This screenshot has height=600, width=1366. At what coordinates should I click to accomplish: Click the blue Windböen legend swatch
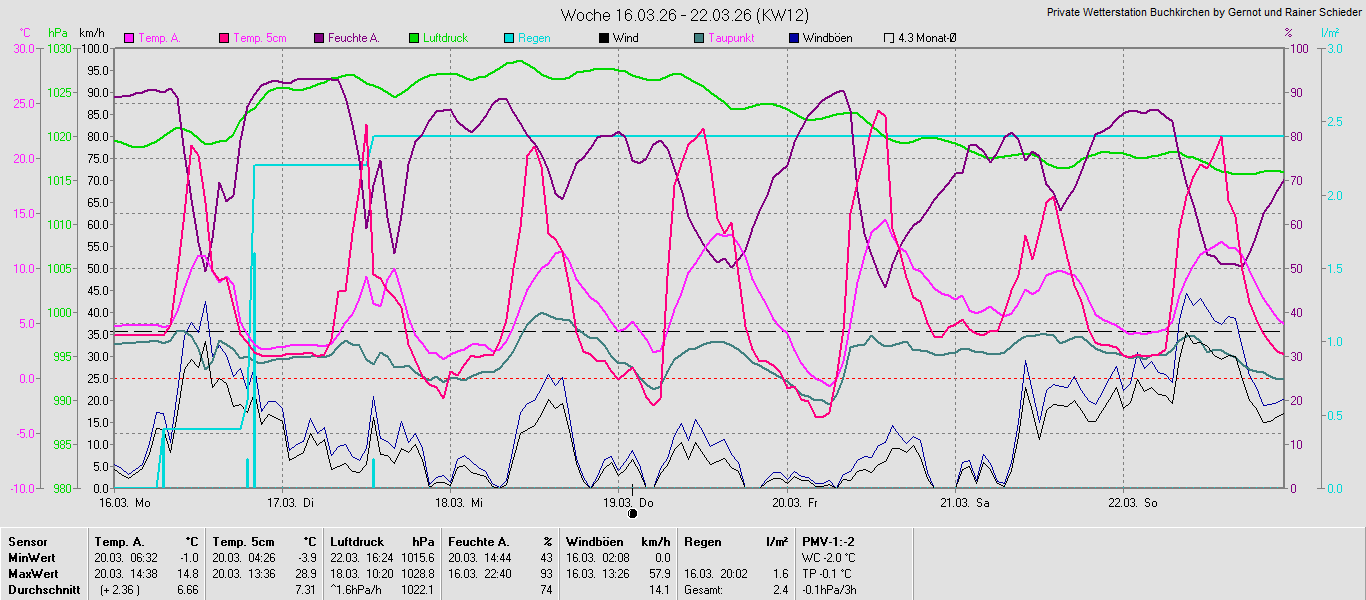pos(794,38)
